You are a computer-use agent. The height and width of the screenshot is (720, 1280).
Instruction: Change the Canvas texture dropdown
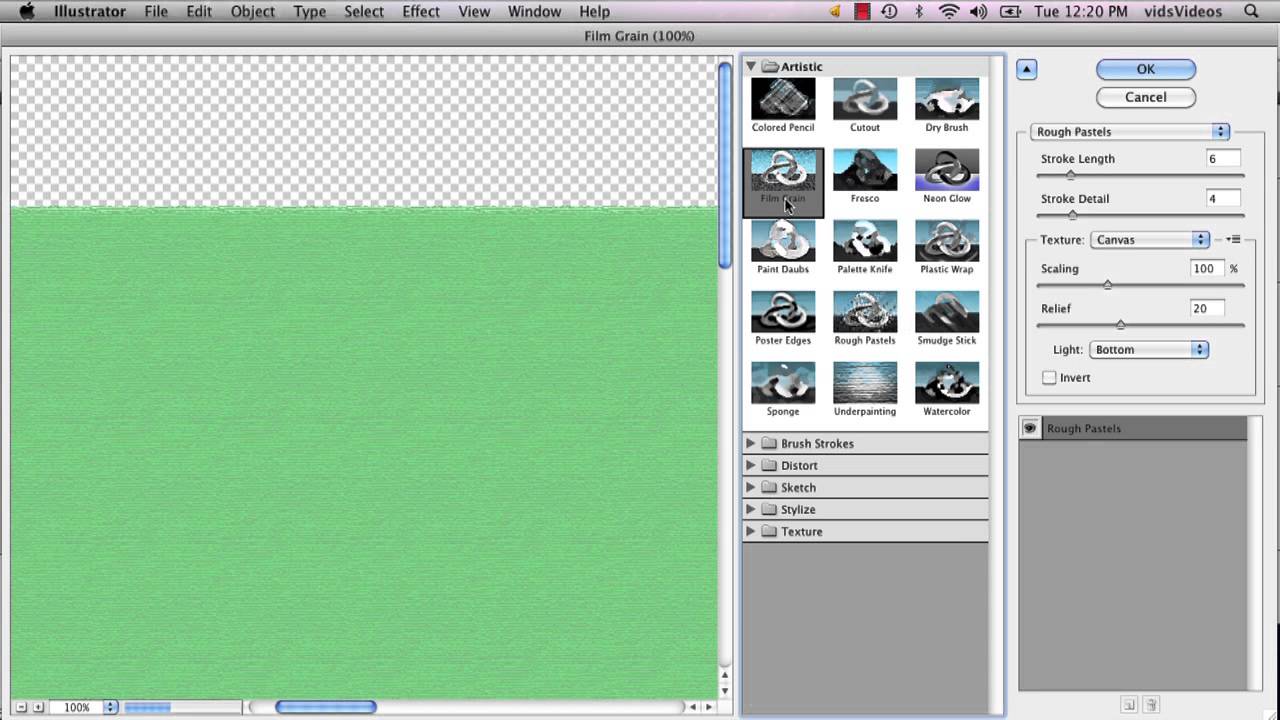(x=1199, y=239)
